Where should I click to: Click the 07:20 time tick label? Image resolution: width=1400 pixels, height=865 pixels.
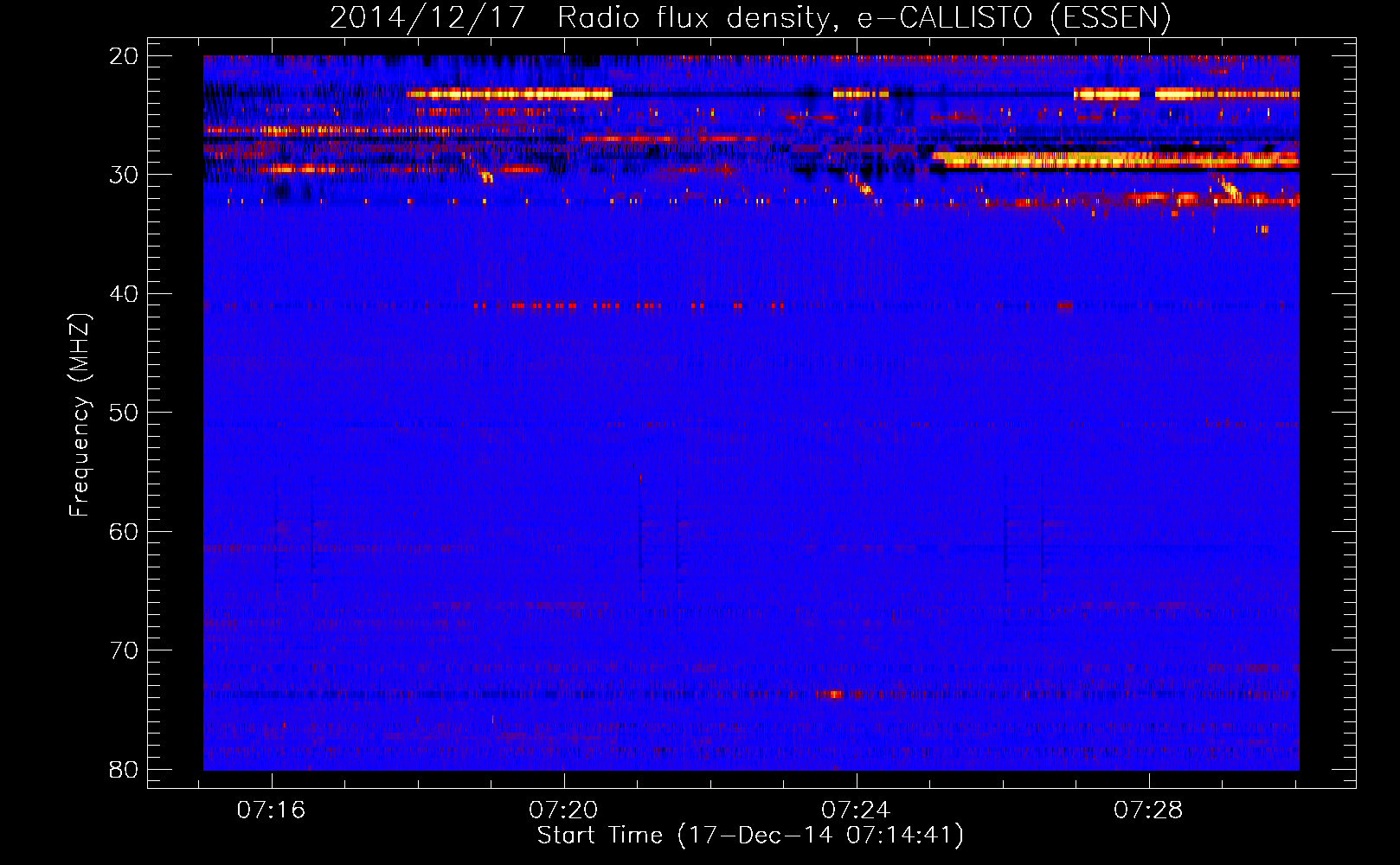pos(564,811)
